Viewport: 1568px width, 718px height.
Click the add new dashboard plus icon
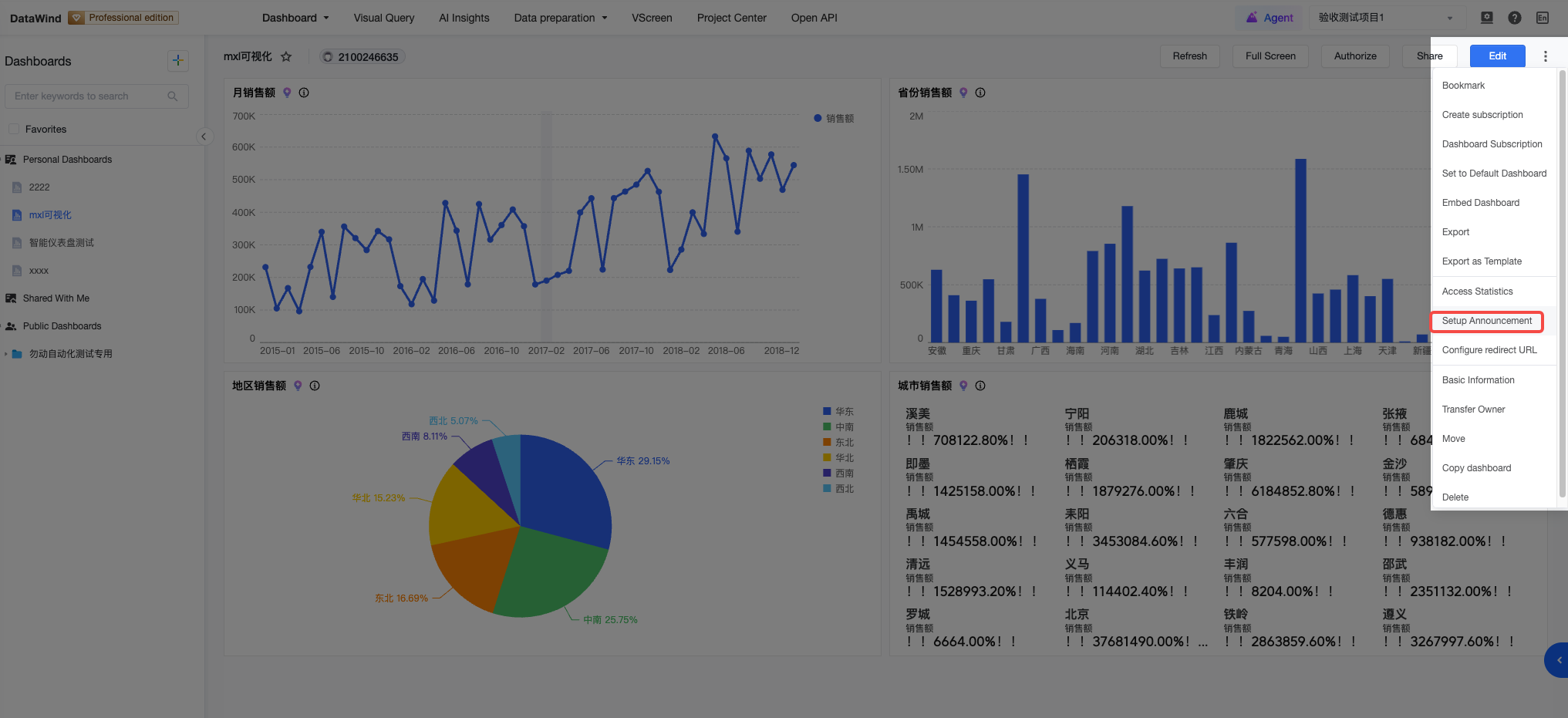pyautogui.click(x=178, y=60)
